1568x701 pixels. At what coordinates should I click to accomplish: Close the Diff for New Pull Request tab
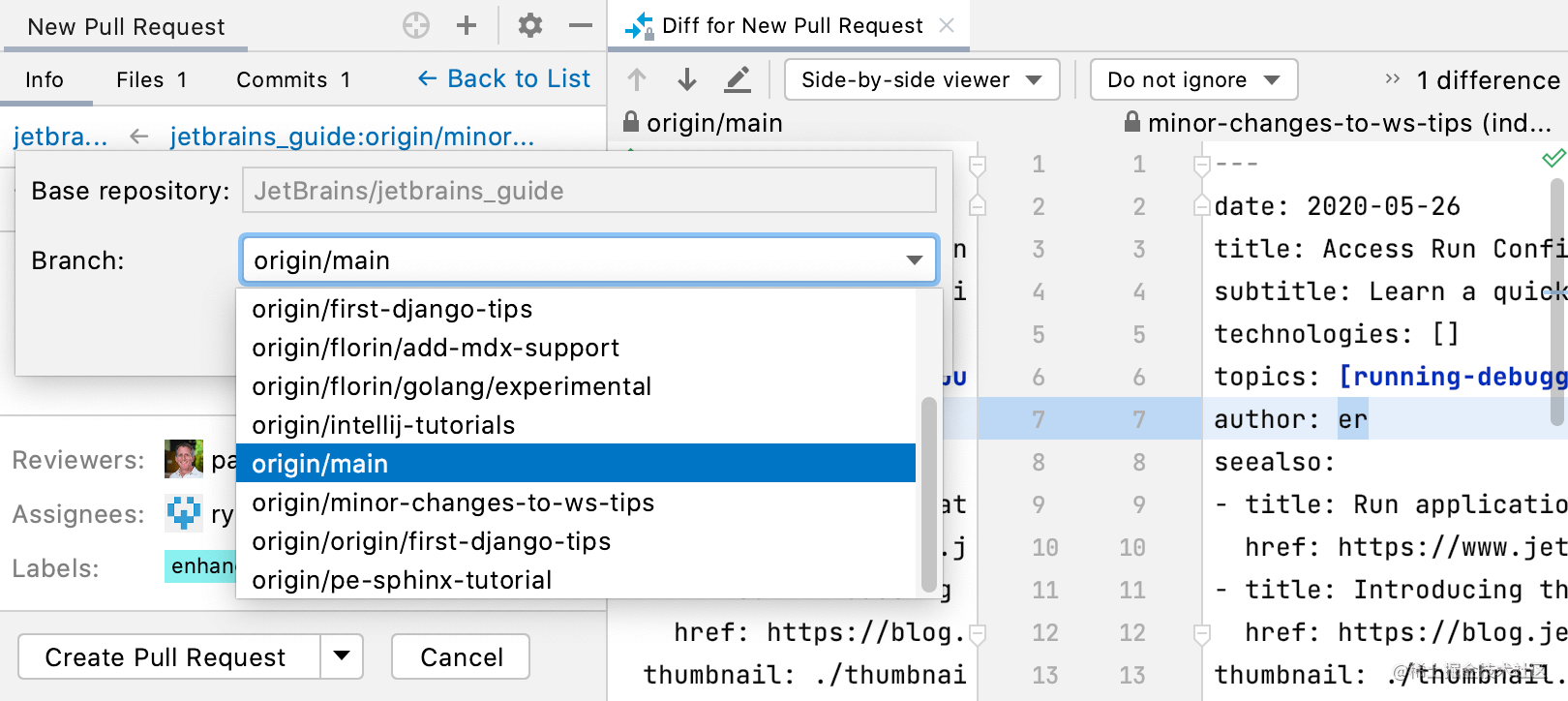coord(947,25)
